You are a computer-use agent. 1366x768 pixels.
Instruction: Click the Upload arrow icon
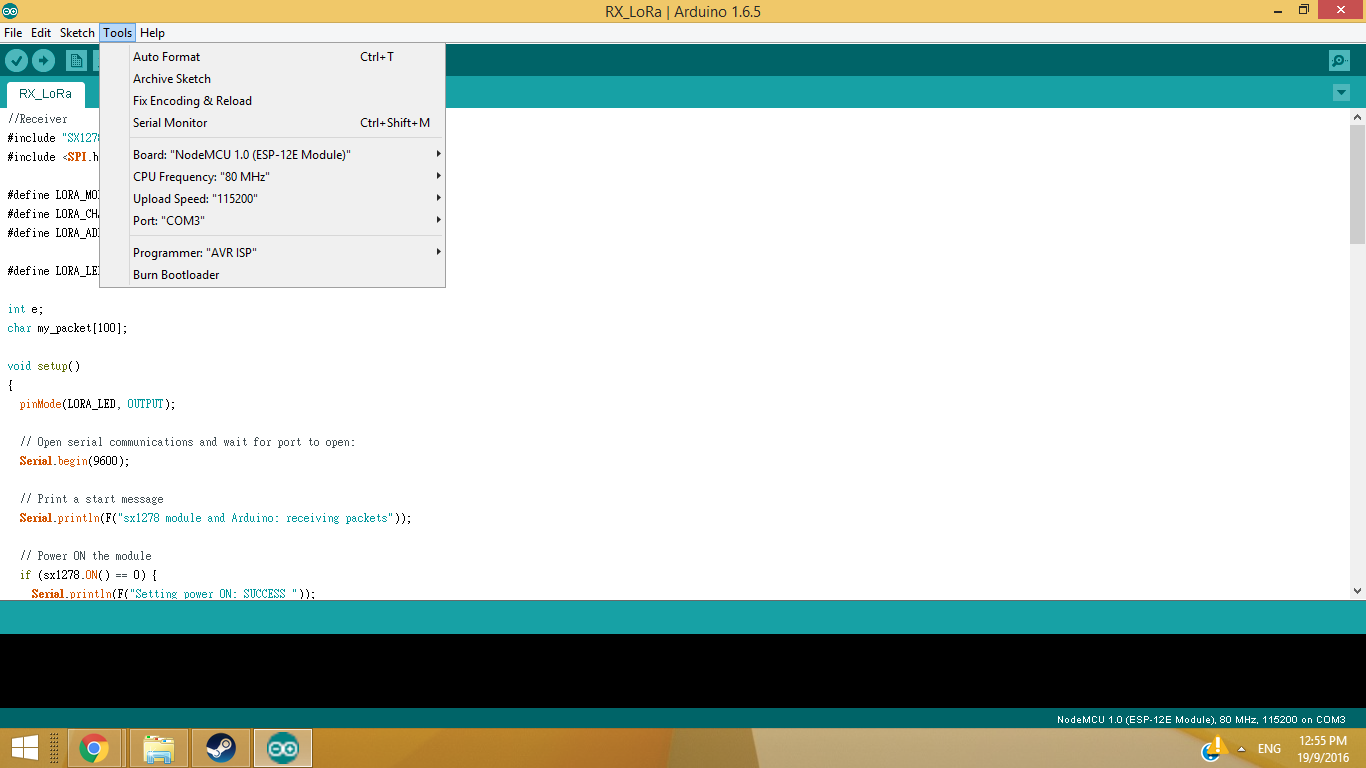[x=43, y=60]
